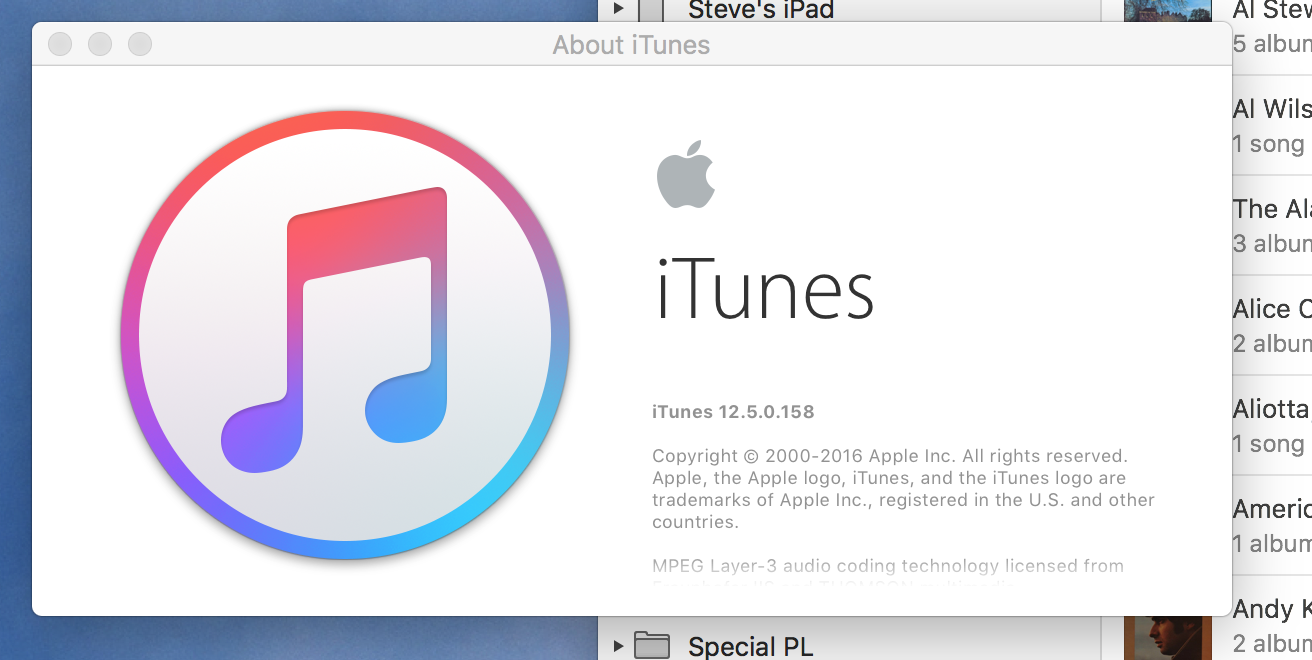Click the iTunes 12.5.0.158 version text
The width and height of the screenshot is (1312, 660).
pos(733,411)
